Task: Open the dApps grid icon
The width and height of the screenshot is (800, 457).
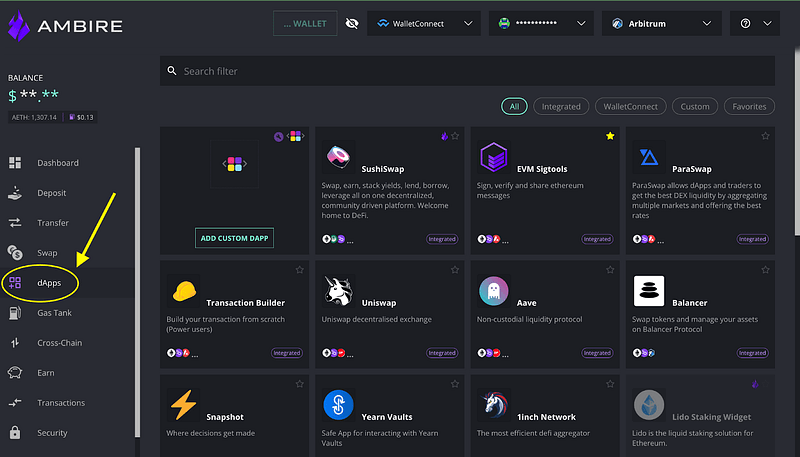Action: click(15, 283)
